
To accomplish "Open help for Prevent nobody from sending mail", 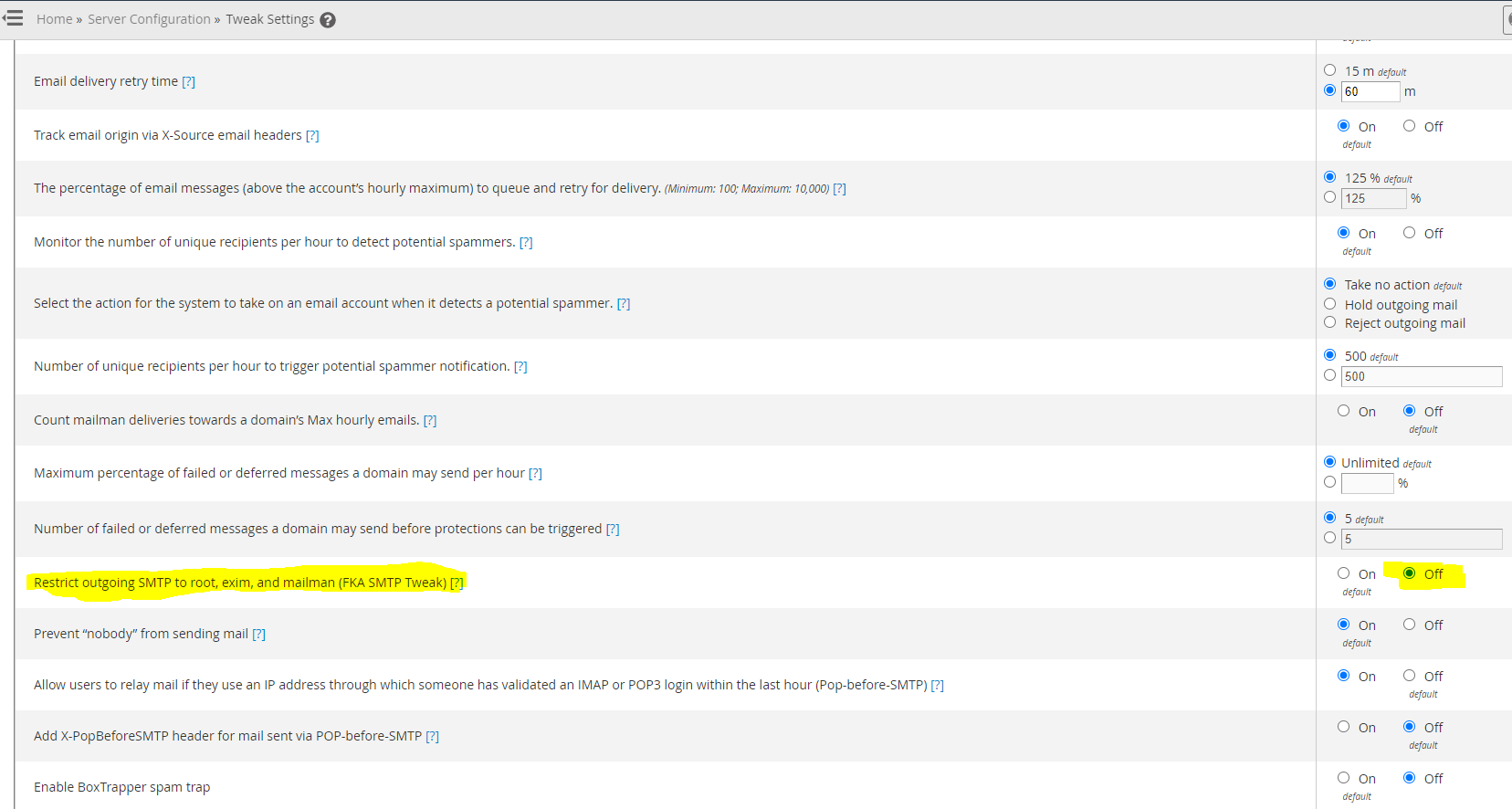I will pos(258,634).
